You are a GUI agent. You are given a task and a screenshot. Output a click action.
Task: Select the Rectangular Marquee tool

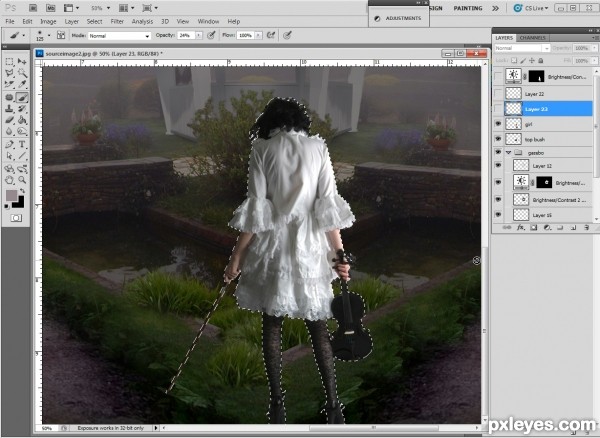click(9, 62)
